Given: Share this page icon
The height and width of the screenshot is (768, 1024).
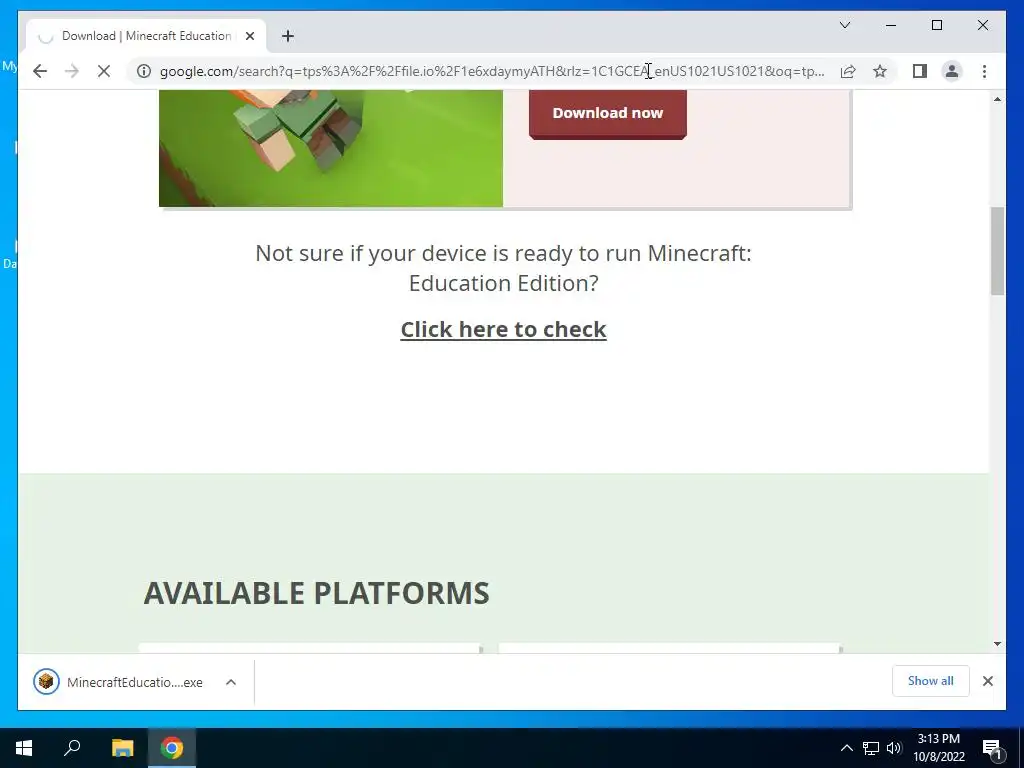Looking at the screenshot, I should pyautogui.click(x=848, y=71).
